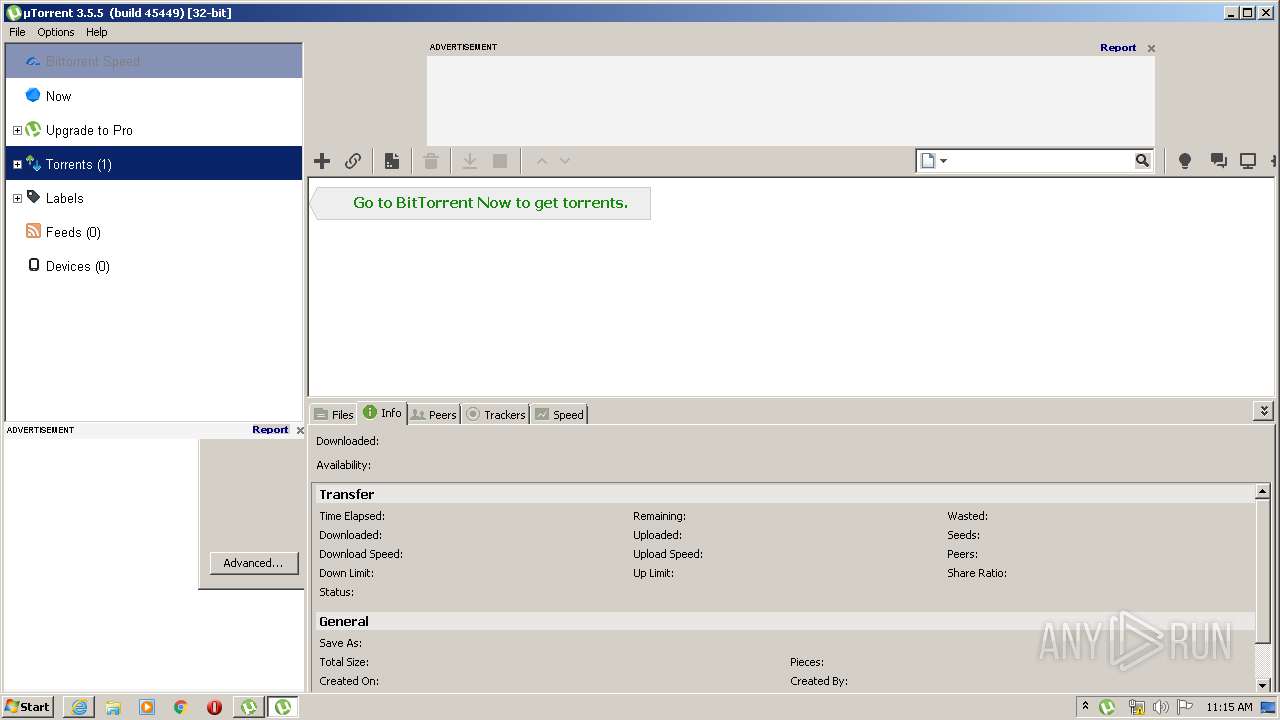Collapse the detail pane with chevron button

(x=1264, y=411)
